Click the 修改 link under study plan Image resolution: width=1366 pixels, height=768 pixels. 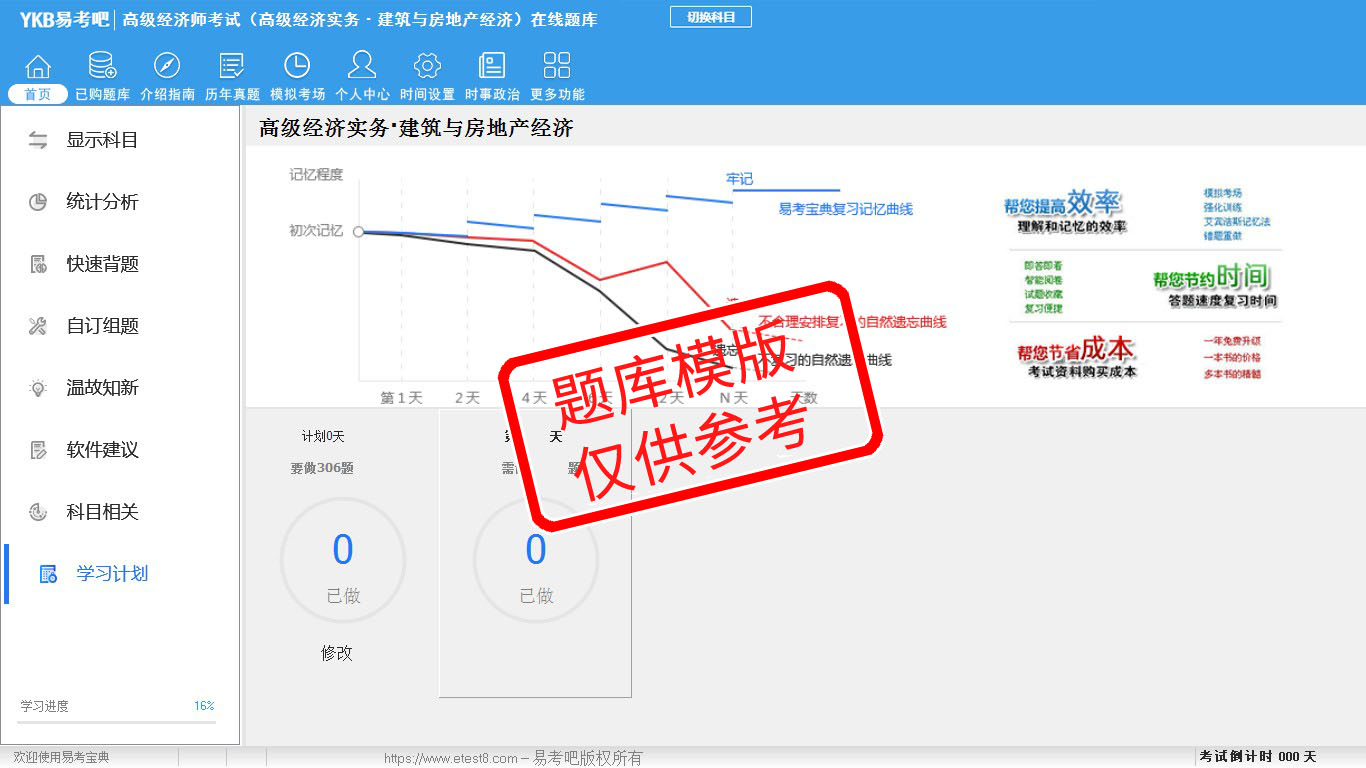tap(337, 653)
